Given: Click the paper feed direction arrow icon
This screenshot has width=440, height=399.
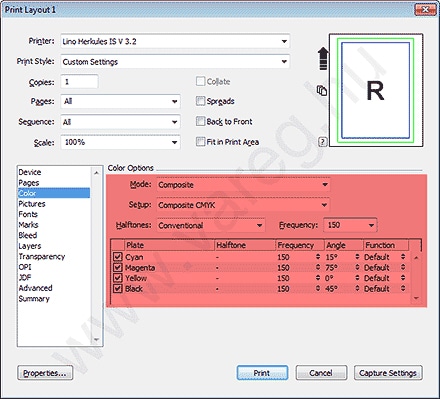Looking at the screenshot, I should pos(323,58).
